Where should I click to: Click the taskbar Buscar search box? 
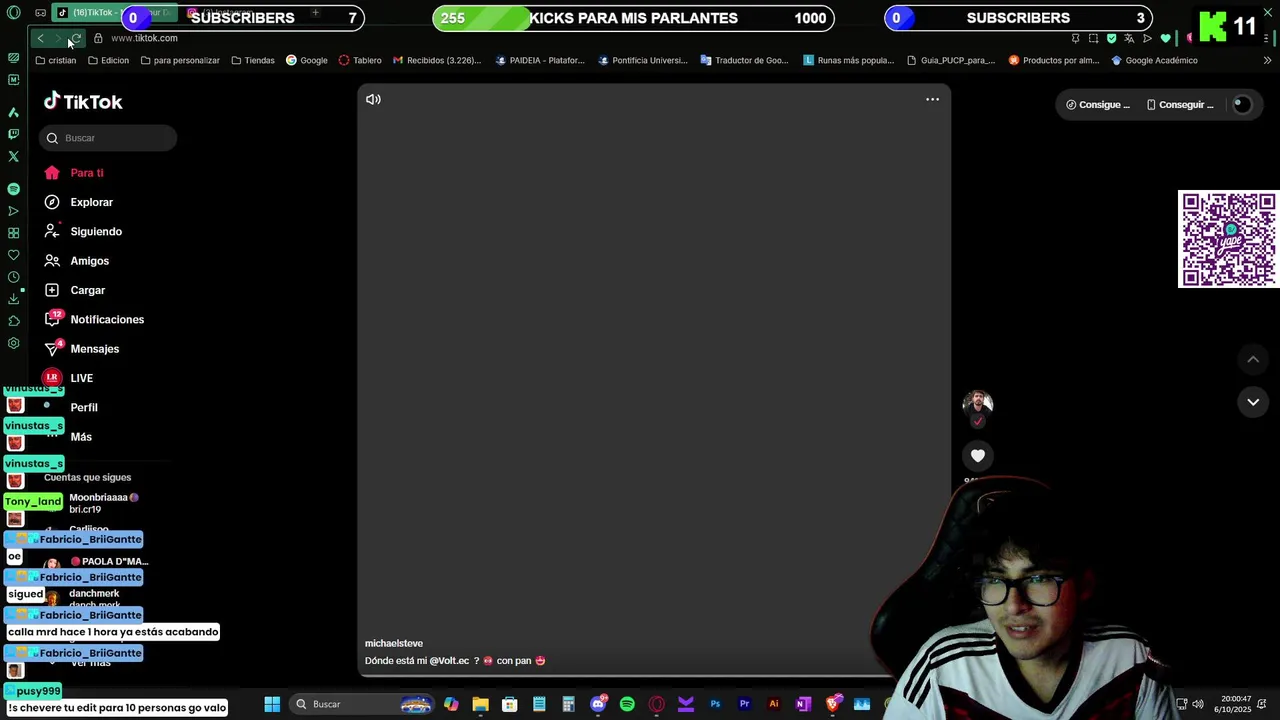click(x=362, y=704)
